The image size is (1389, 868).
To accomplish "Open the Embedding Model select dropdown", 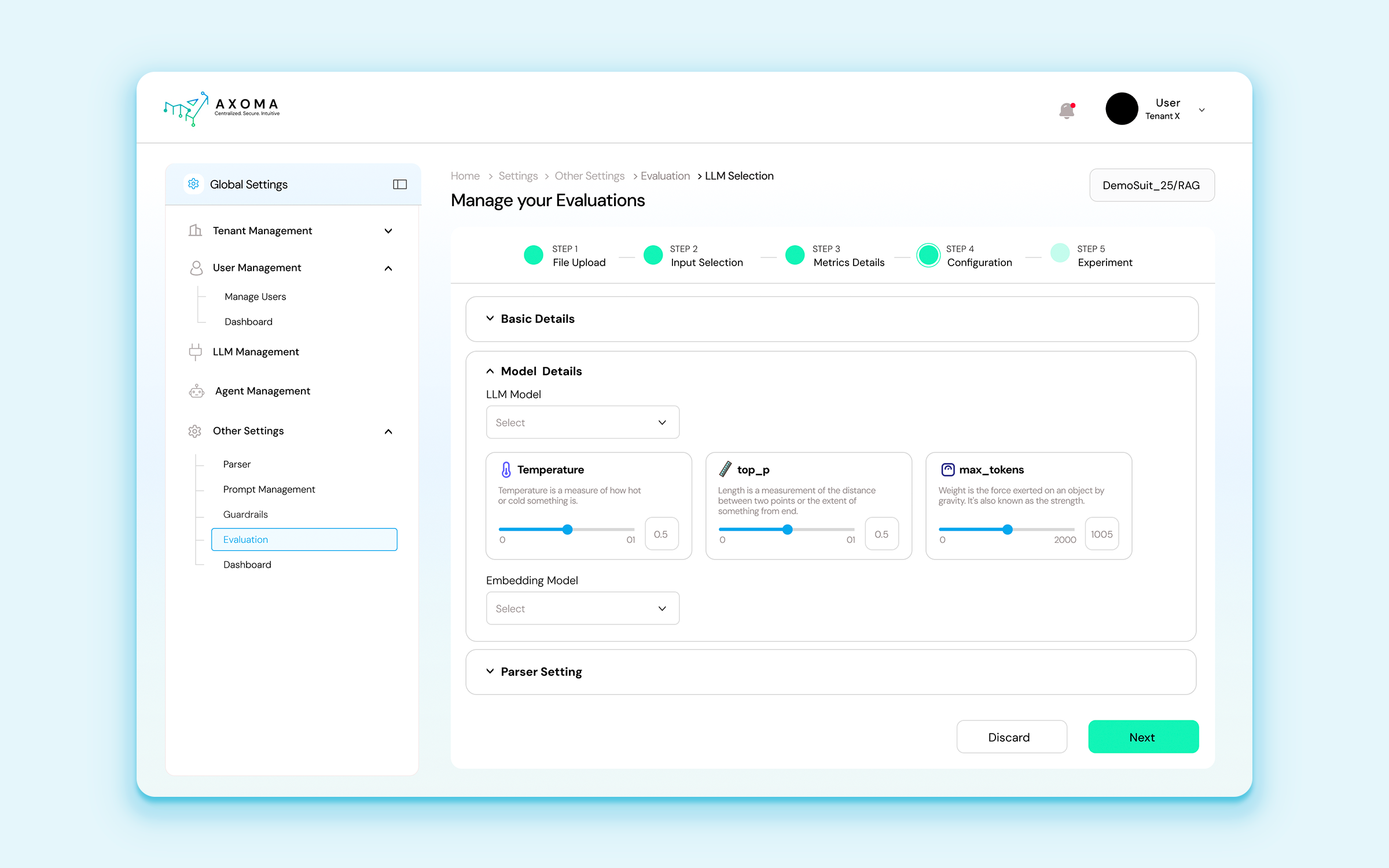I will coord(582,608).
